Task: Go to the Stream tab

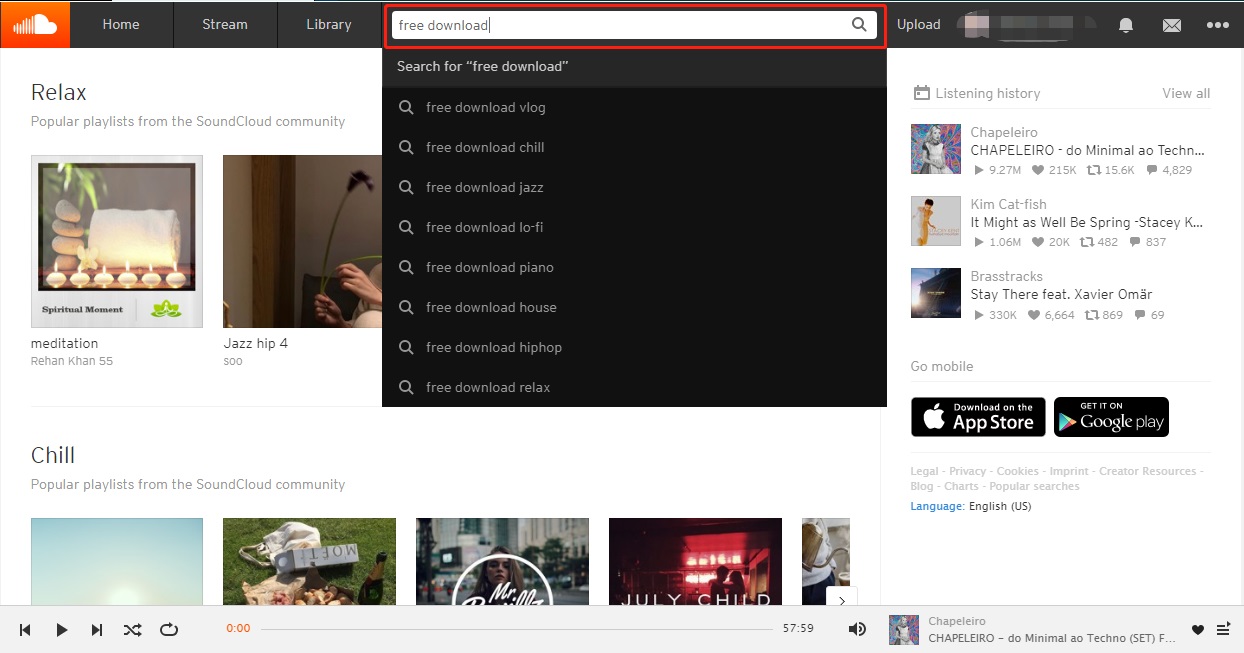Action: coord(225,24)
